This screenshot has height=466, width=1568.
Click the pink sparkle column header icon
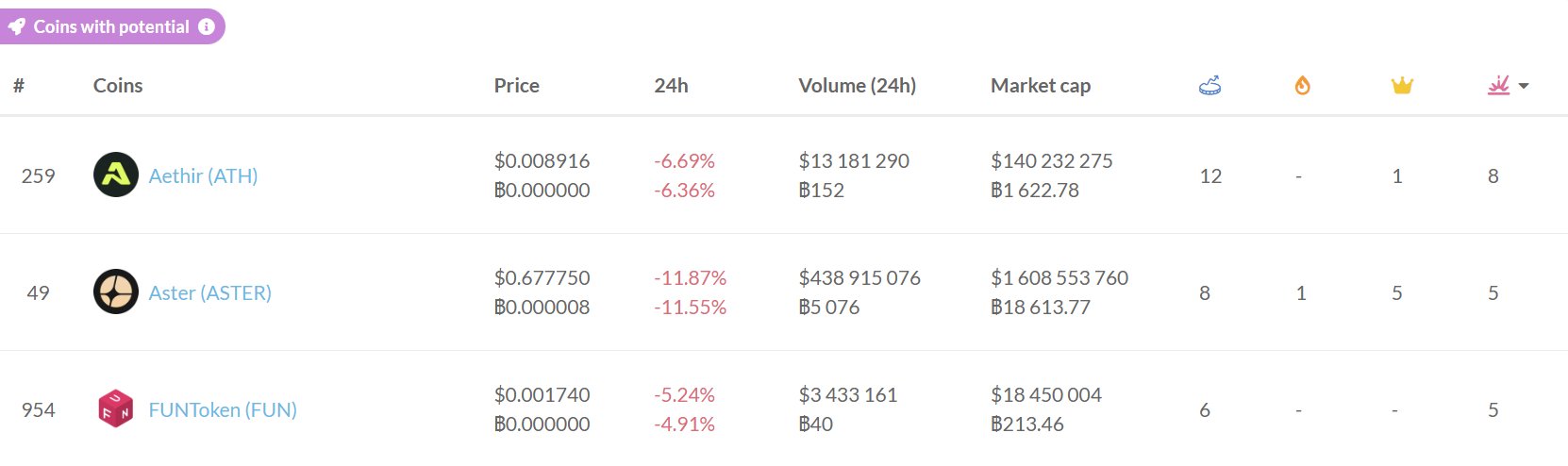click(x=1498, y=86)
